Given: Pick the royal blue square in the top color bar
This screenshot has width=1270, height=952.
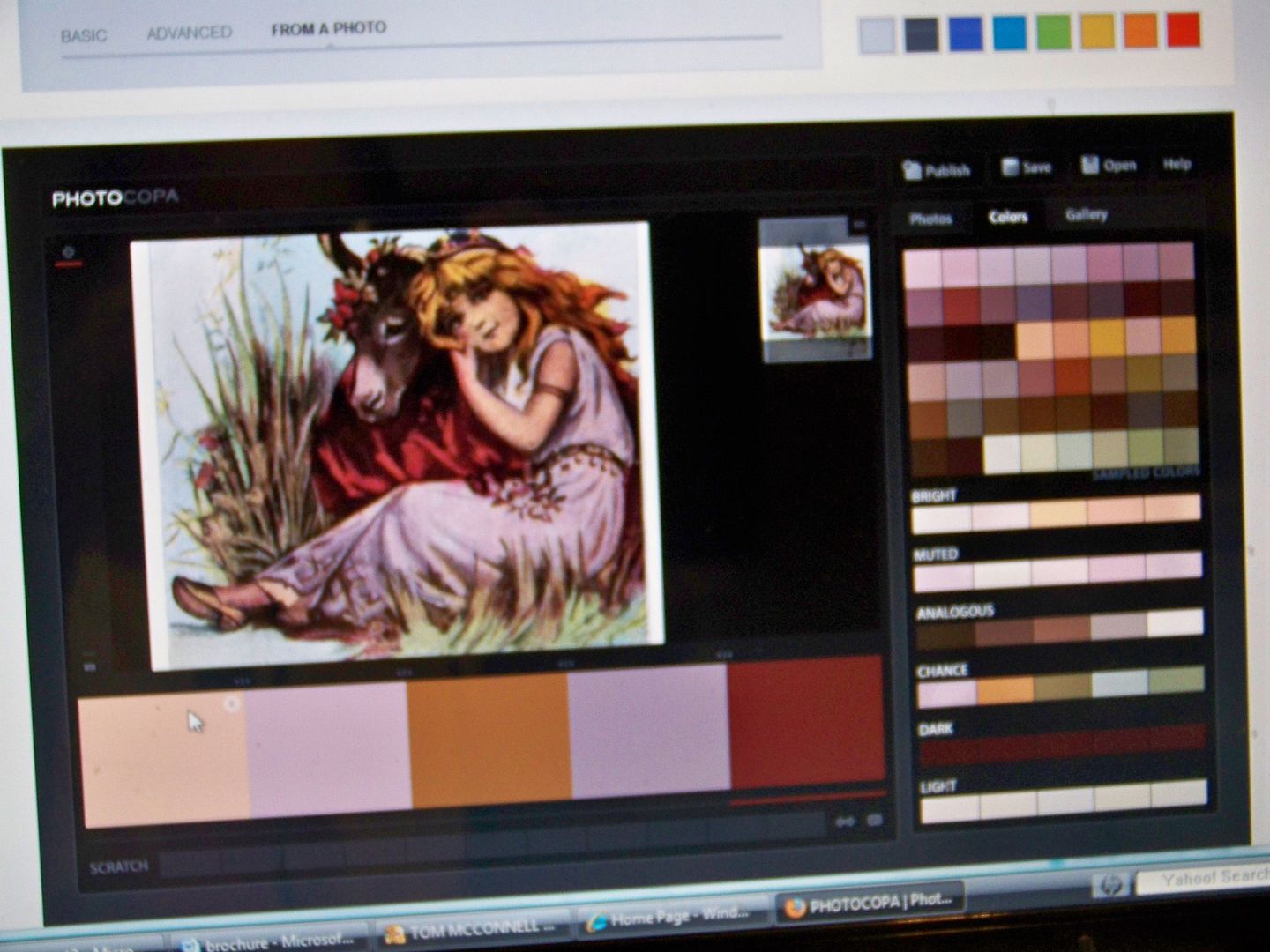Looking at the screenshot, I should (x=966, y=33).
